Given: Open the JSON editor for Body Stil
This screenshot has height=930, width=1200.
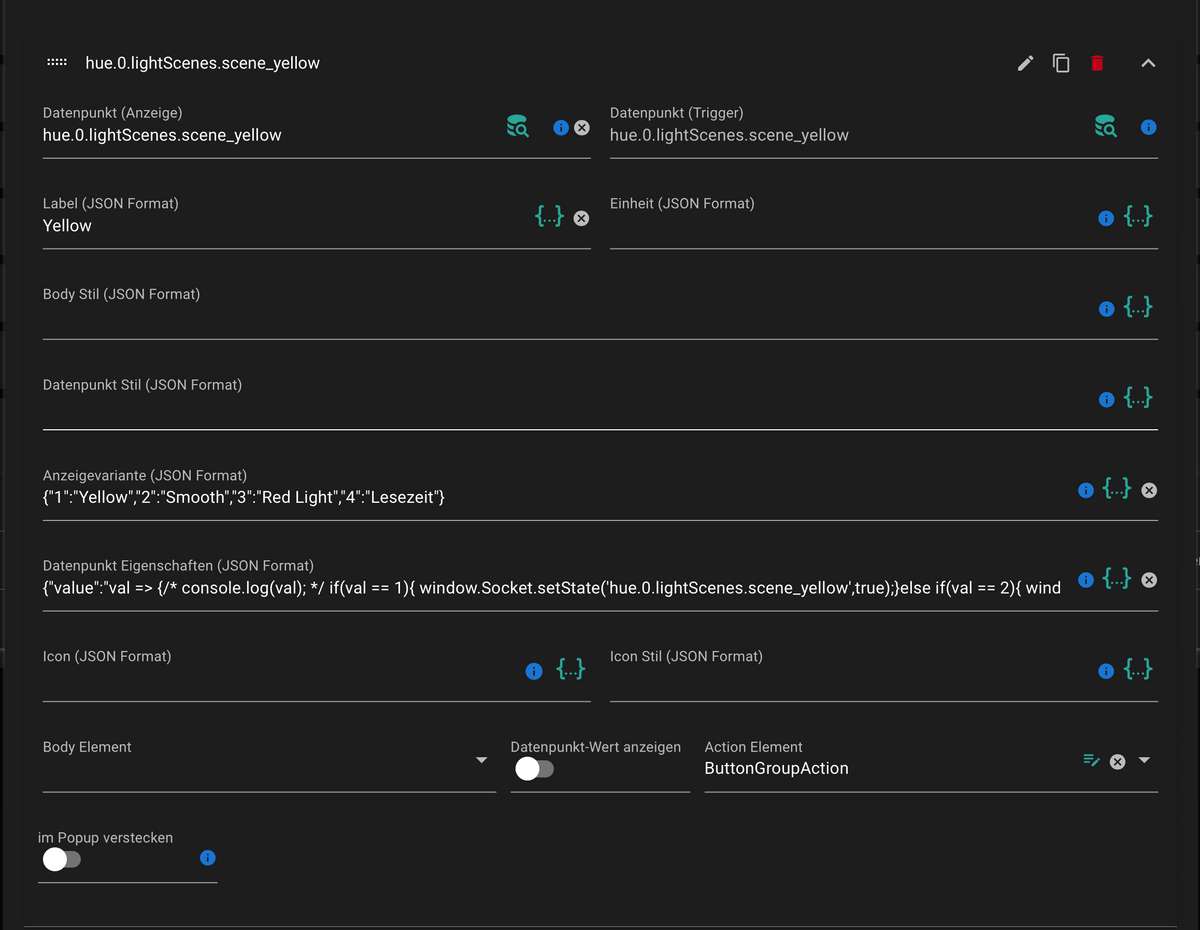Looking at the screenshot, I should coord(1138,307).
